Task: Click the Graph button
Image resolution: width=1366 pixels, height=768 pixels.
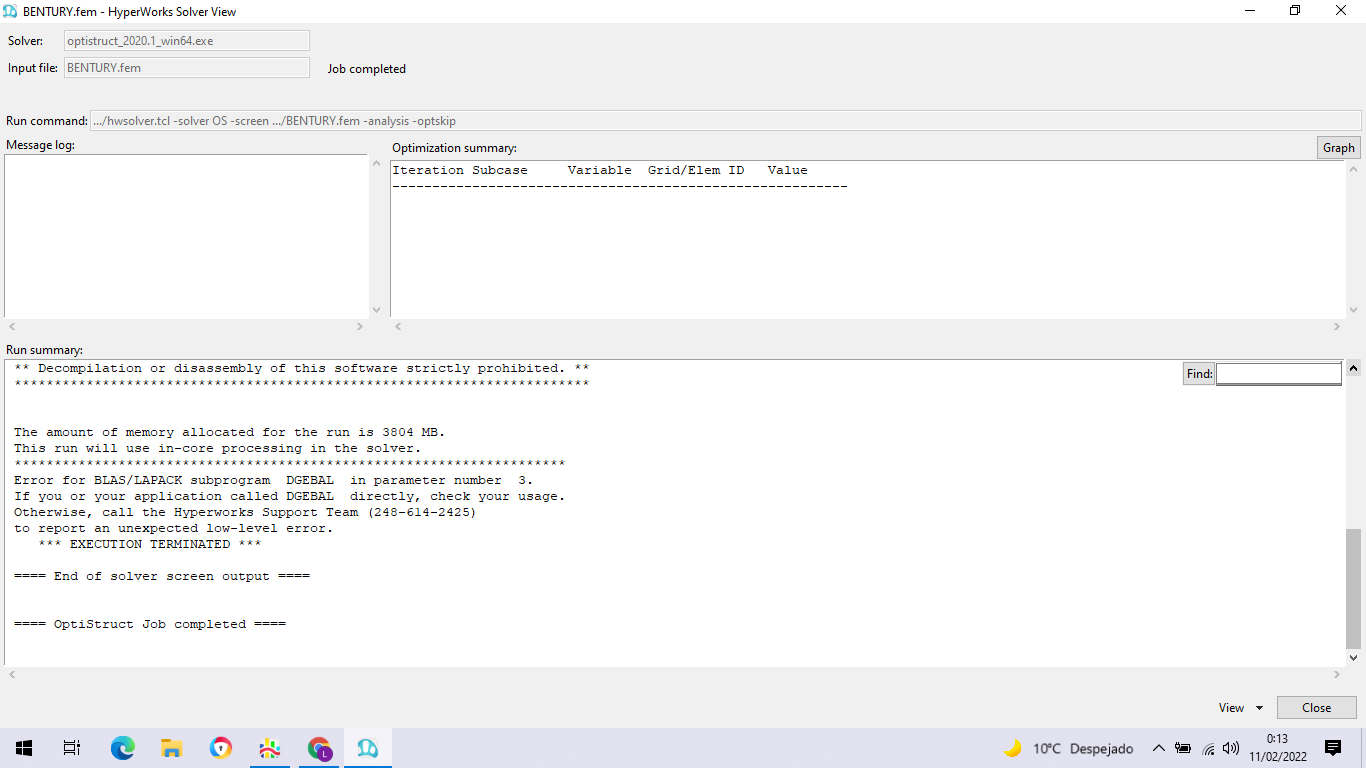Action: click(x=1338, y=148)
